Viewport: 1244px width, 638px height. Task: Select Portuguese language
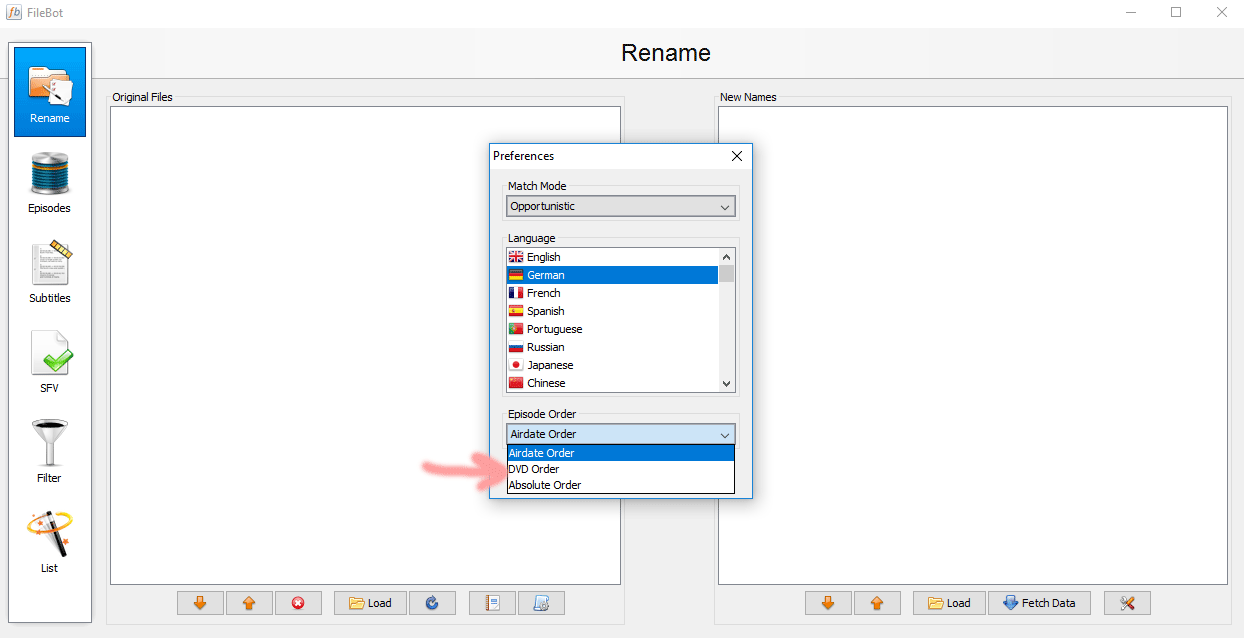tap(612, 329)
